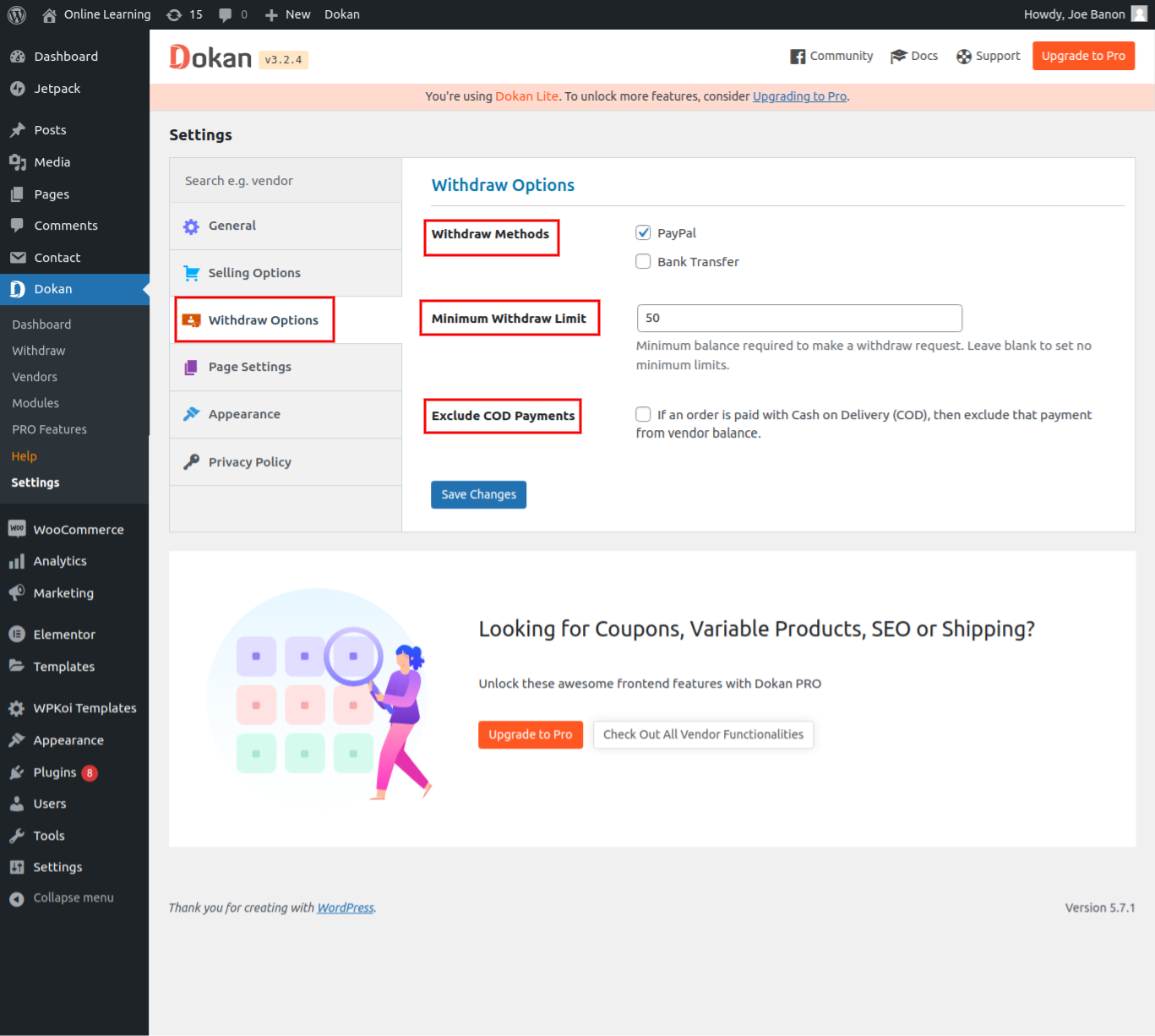1155x1036 pixels.
Task: Click the home icon beside Online Learning
Action: (x=49, y=14)
